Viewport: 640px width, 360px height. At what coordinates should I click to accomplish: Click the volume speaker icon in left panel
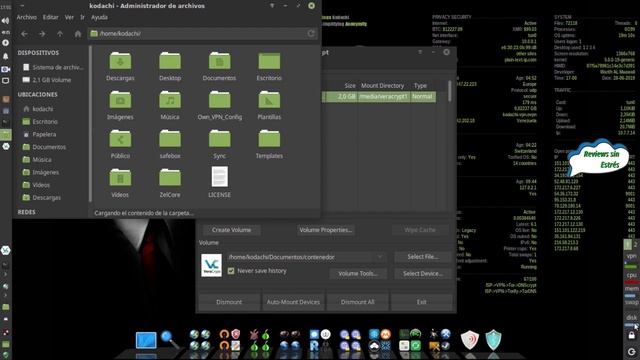pyautogui.click(x=5, y=21)
